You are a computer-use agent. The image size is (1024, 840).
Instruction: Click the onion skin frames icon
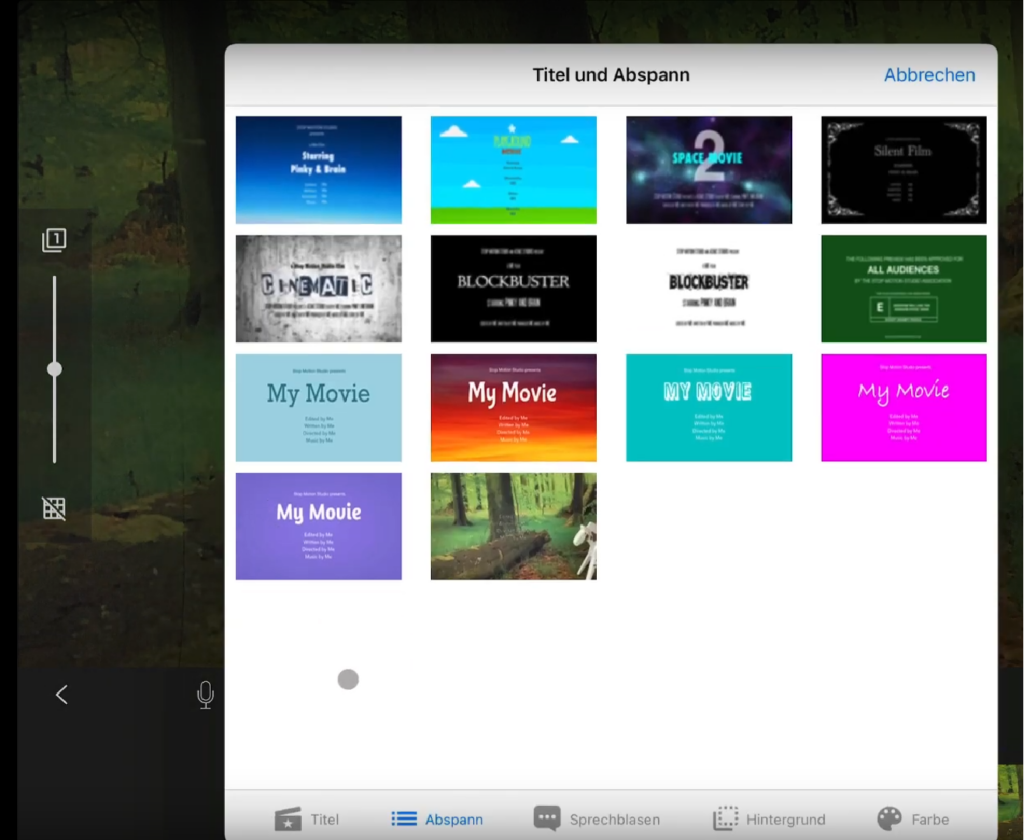(x=54, y=240)
